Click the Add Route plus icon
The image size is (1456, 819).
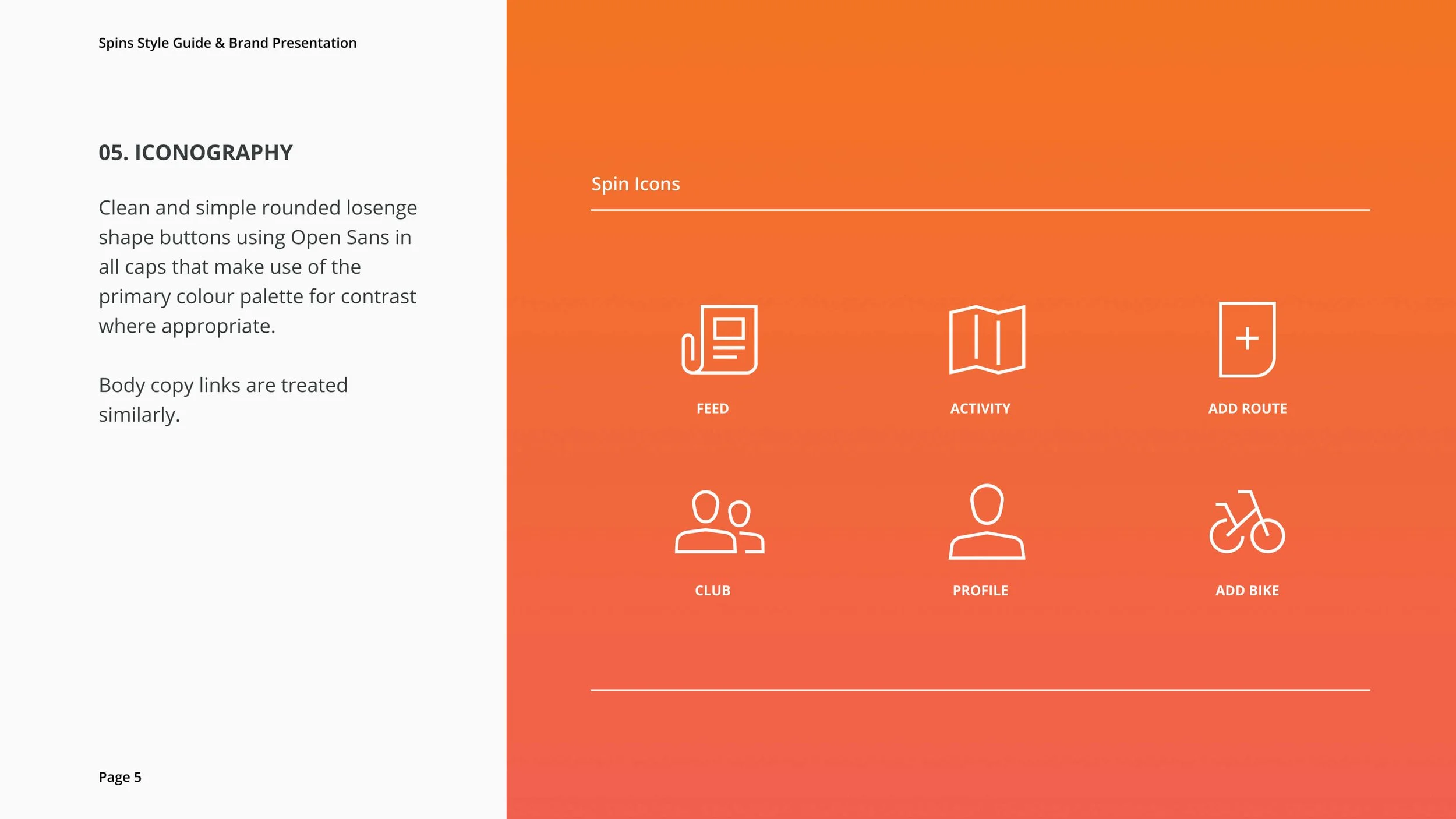pos(1247,339)
